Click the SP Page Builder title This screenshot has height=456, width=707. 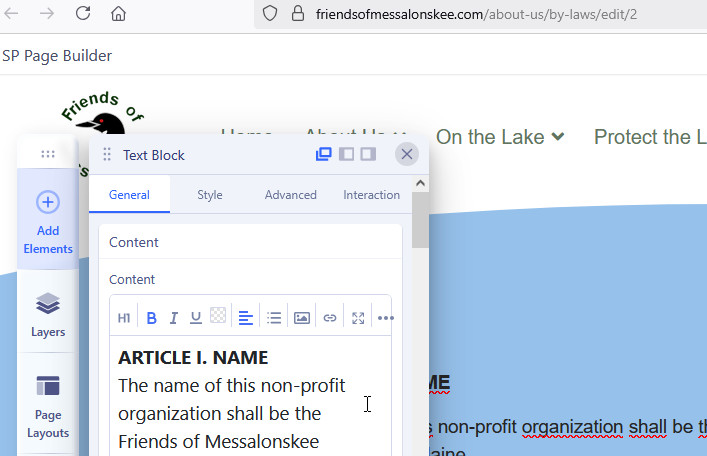(x=57, y=56)
